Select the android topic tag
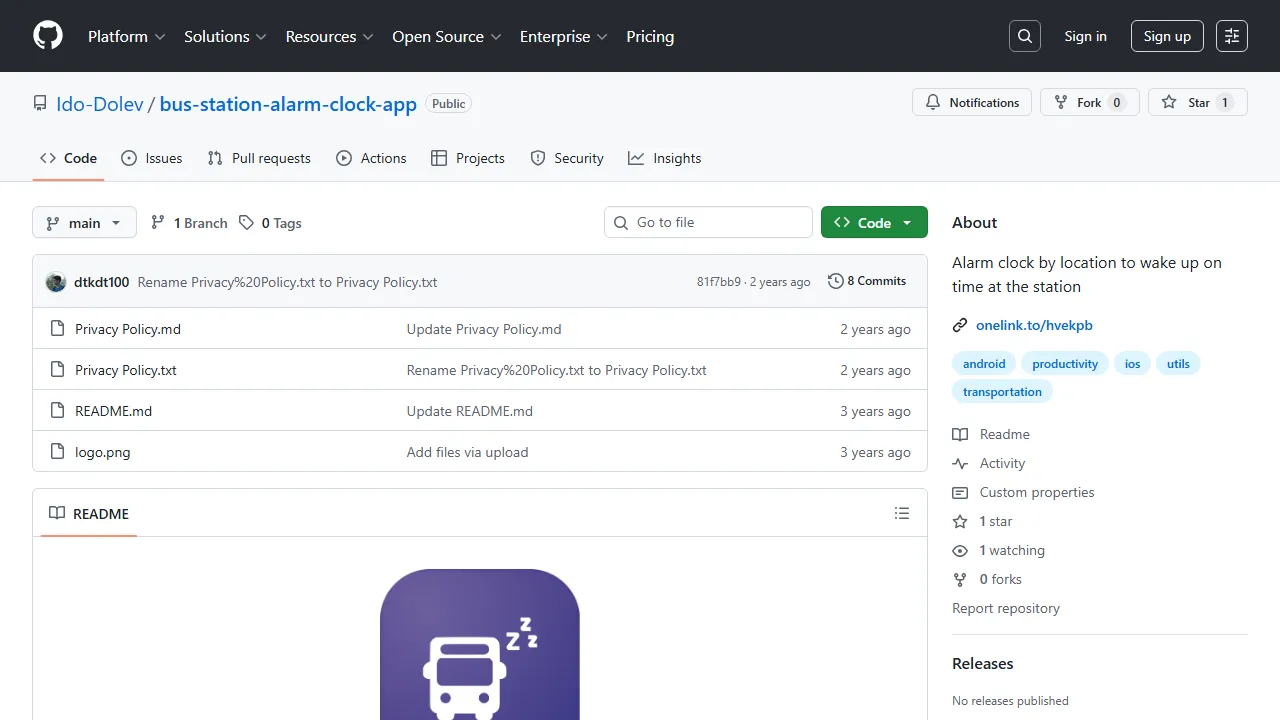The width and height of the screenshot is (1280, 720). point(984,363)
